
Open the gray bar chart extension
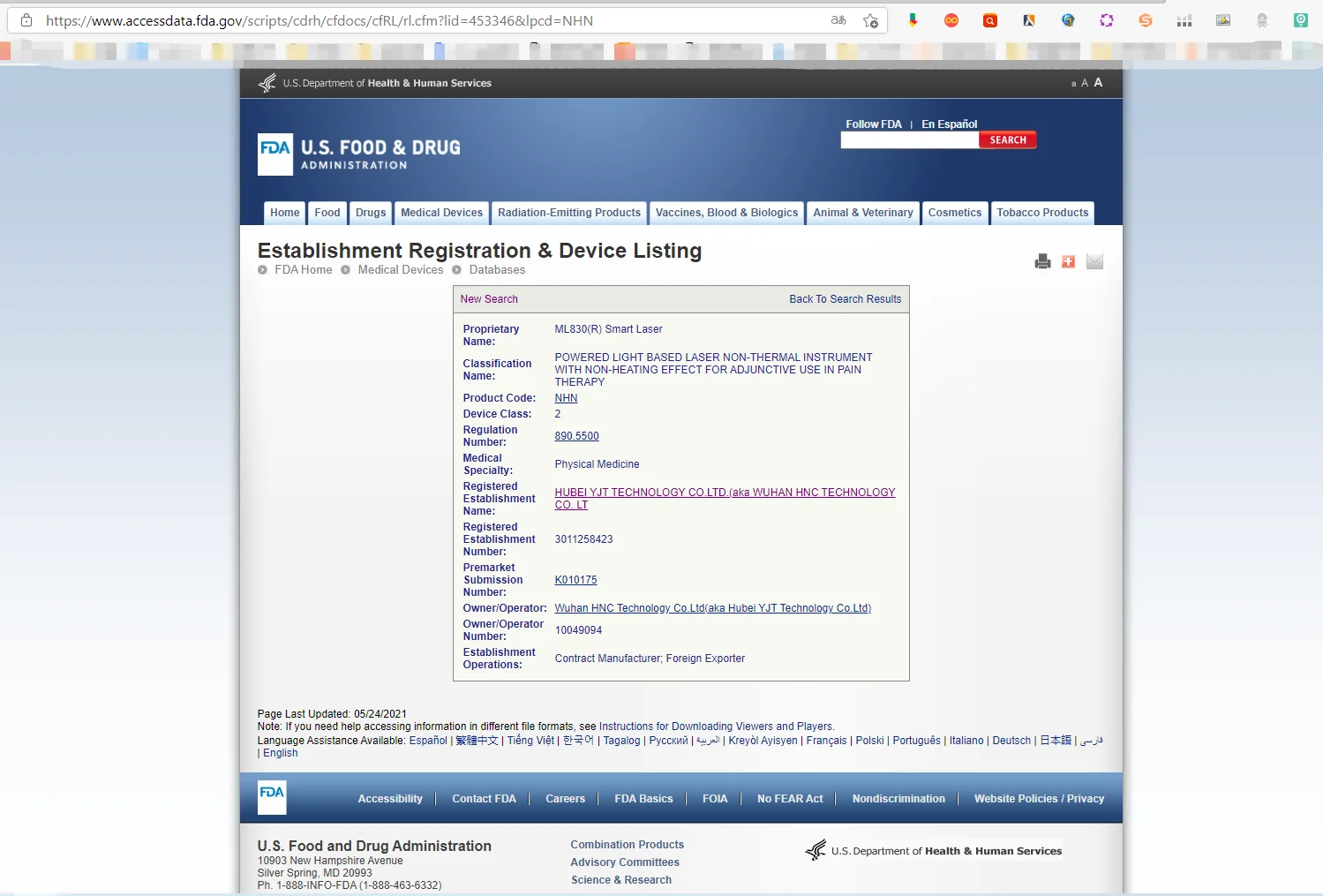(x=1184, y=20)
